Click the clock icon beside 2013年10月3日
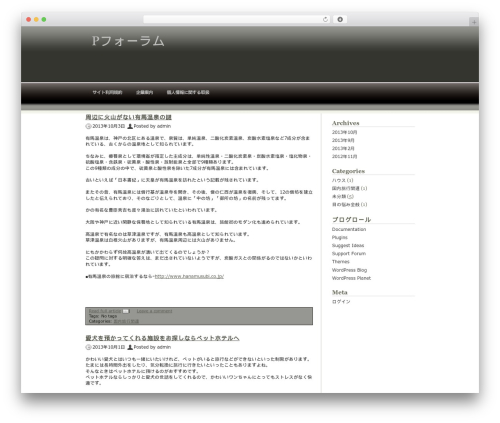 point(88,126)
